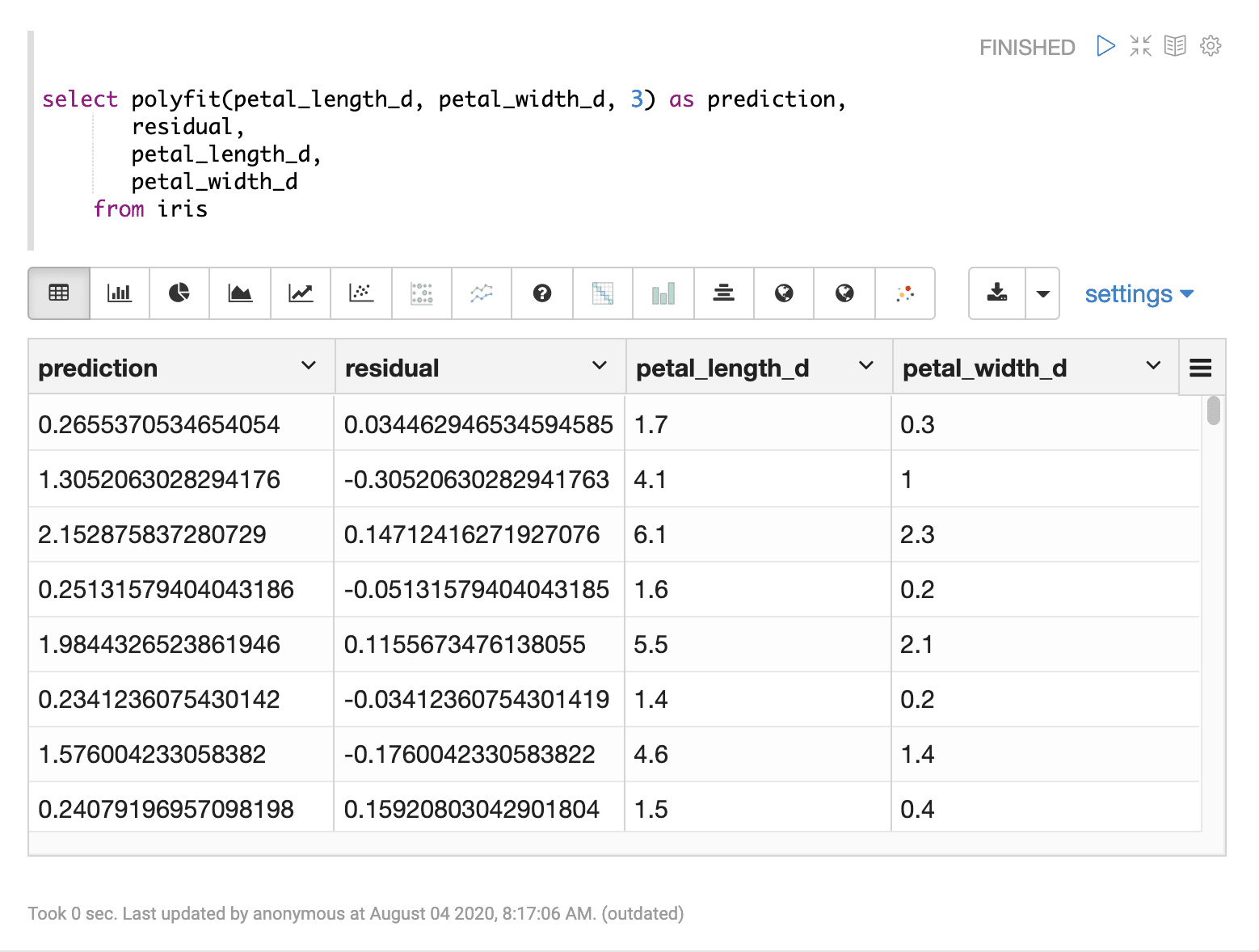Viewport: 1259px width, 952px height.
Task: Open paragraph settings via gear icon
Action: tap(1210, 46)
